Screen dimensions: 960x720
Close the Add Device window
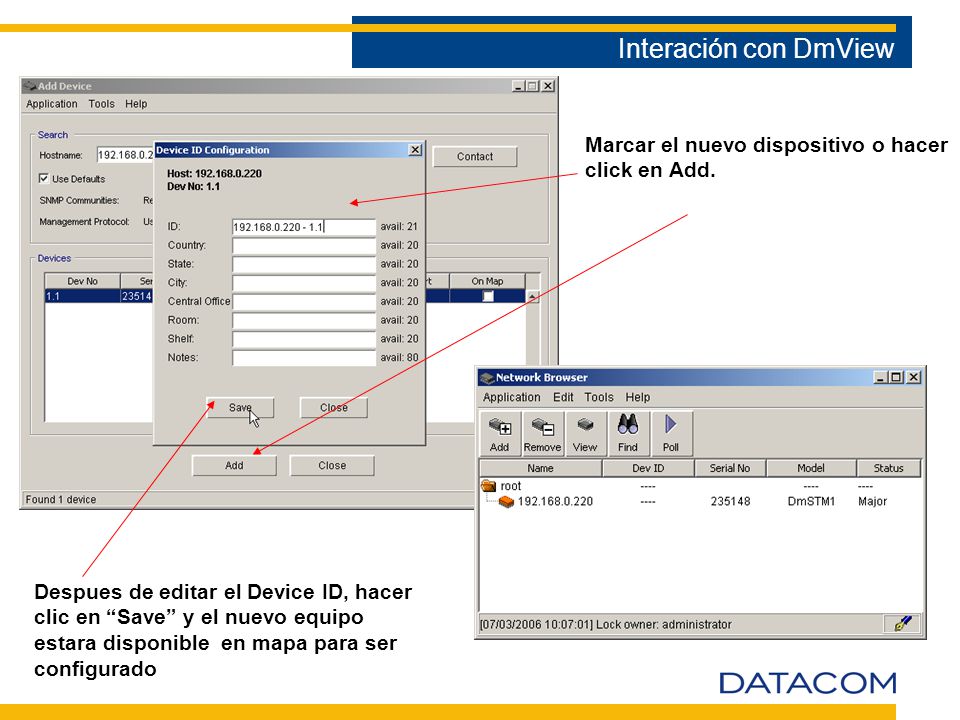[x=548, y=86]
